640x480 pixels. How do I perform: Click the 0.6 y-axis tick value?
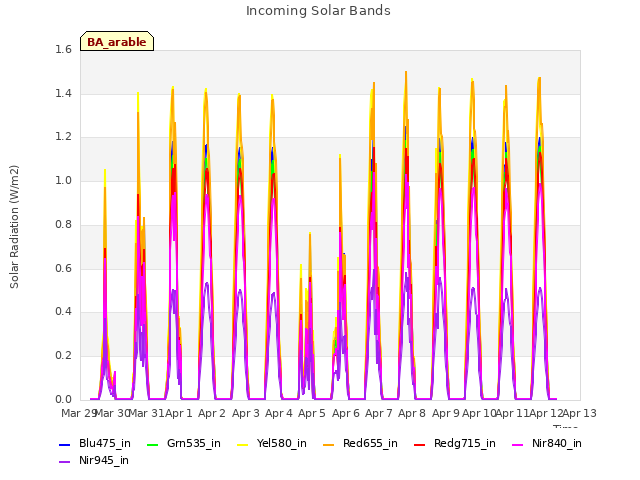[x=63, y=269]
